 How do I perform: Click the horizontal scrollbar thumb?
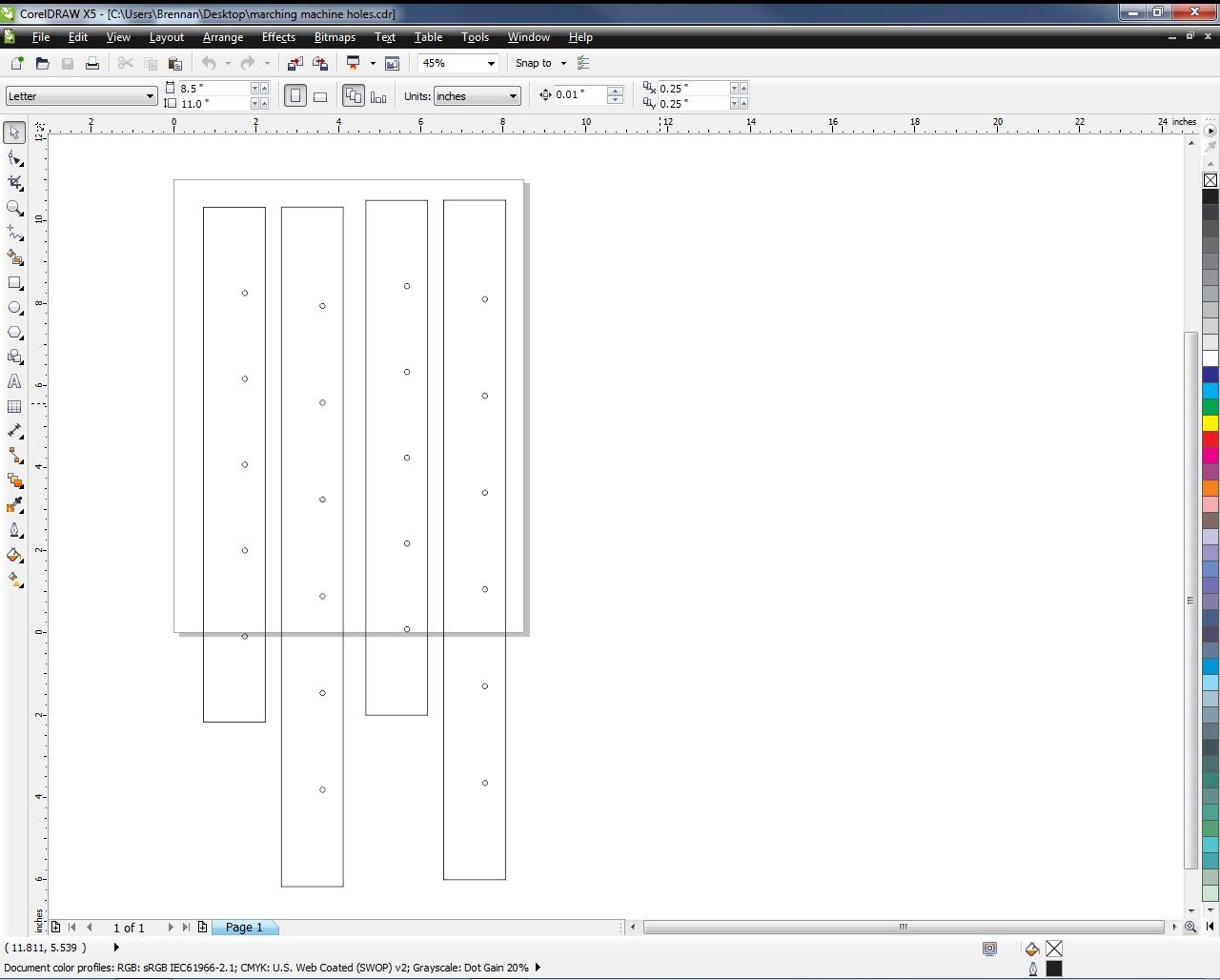click(903, 927)
